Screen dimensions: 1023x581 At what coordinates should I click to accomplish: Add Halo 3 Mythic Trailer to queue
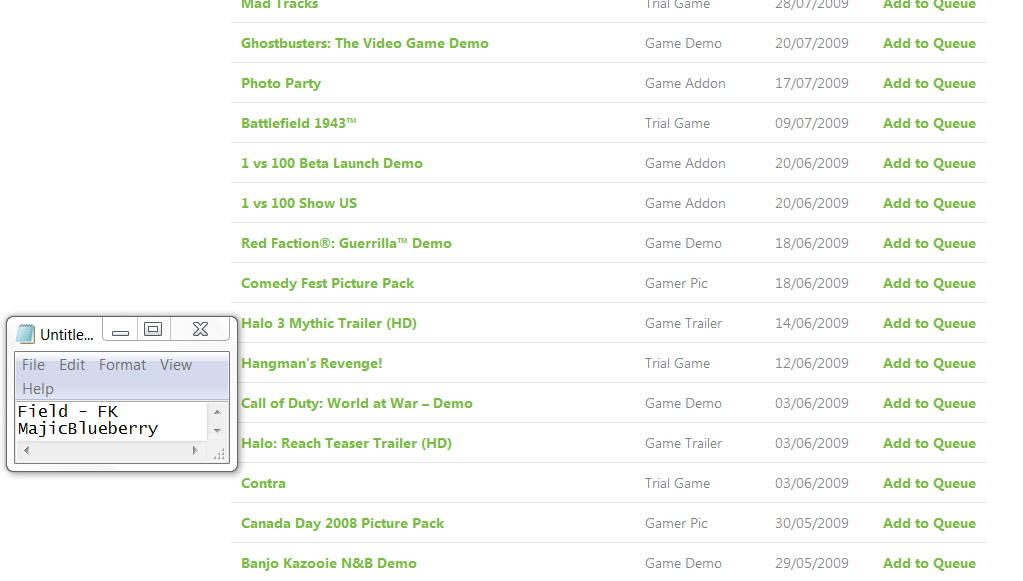(929, 323)
